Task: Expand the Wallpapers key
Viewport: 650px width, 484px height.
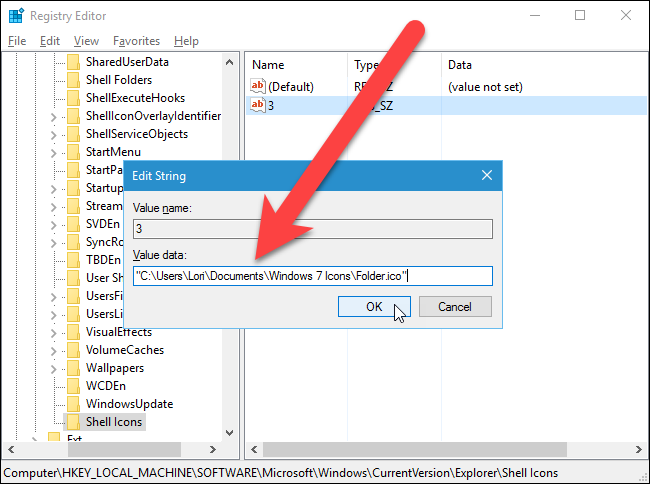Action: pyautogui.click(x=53, y=369)
